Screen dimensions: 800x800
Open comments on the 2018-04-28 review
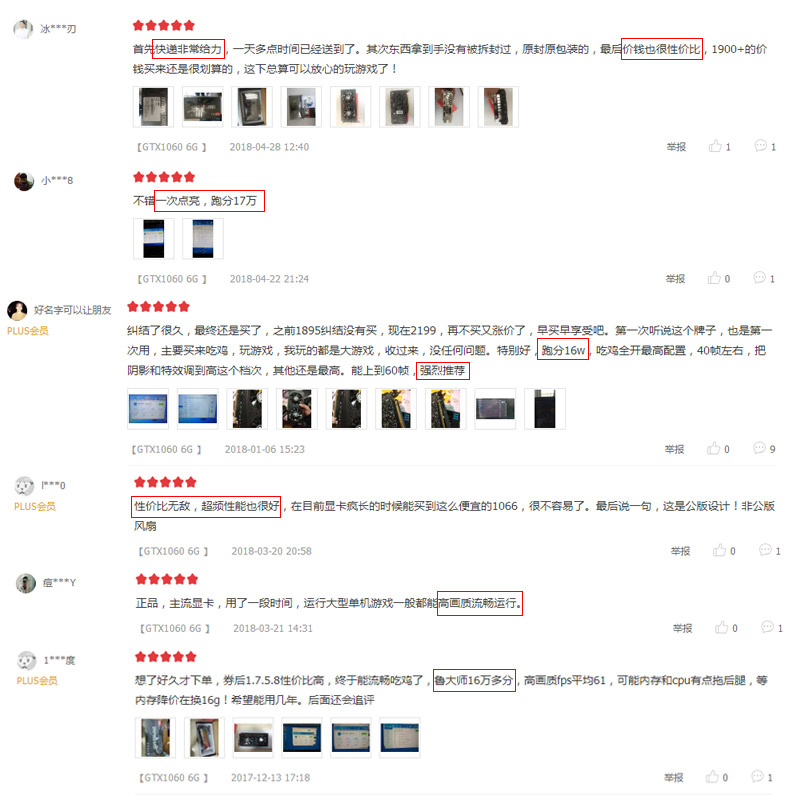coord(760,146)
